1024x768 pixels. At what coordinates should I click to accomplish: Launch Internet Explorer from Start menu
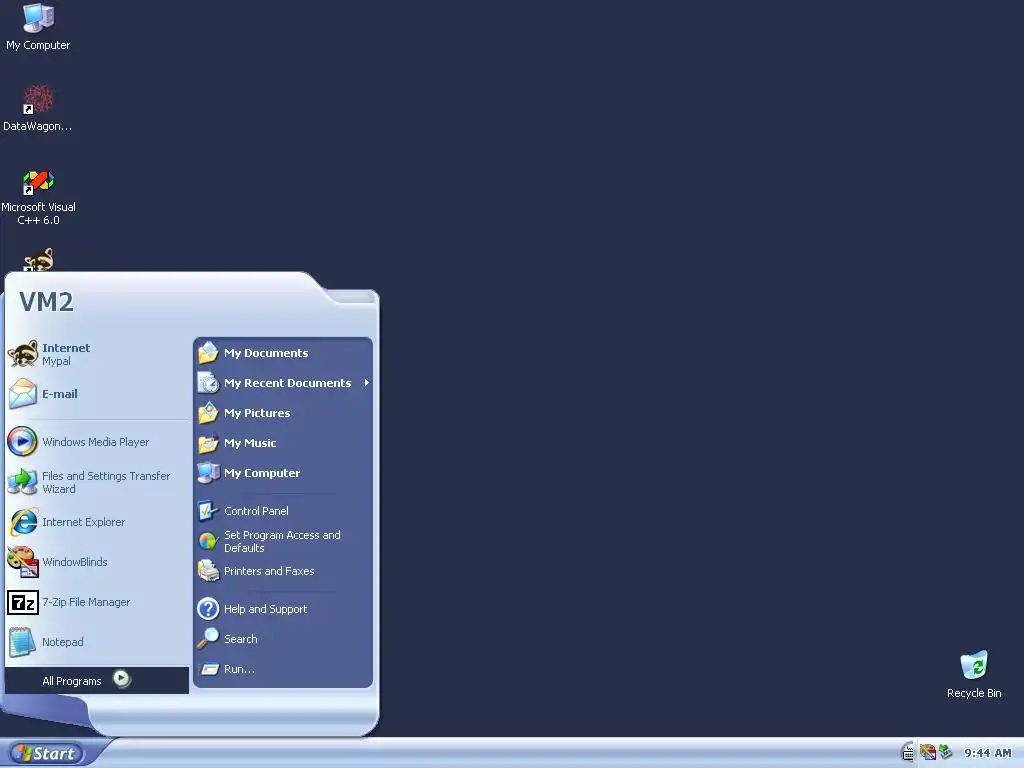97,522
